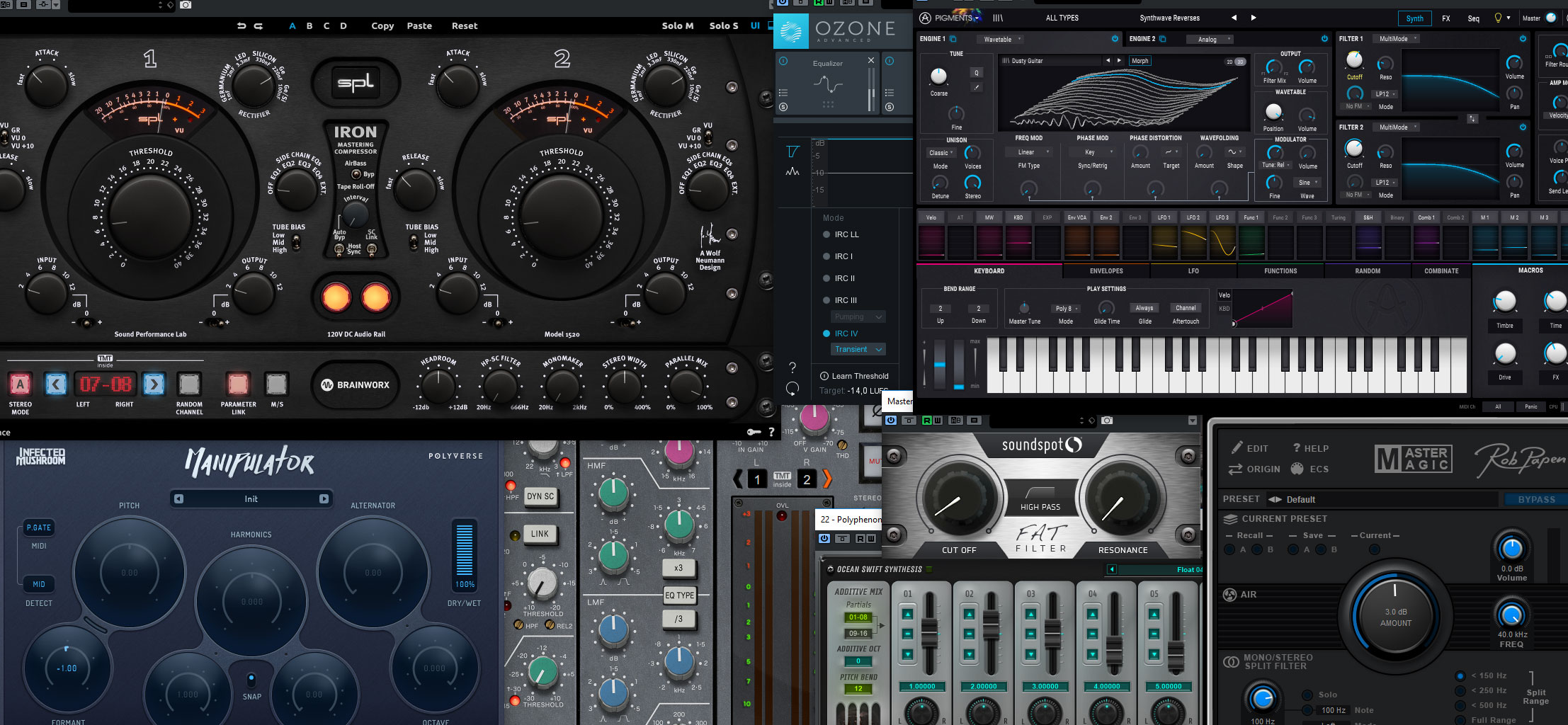
Task: Open the question mark help in SPL Iron
Action: click(x=771, y=431)
